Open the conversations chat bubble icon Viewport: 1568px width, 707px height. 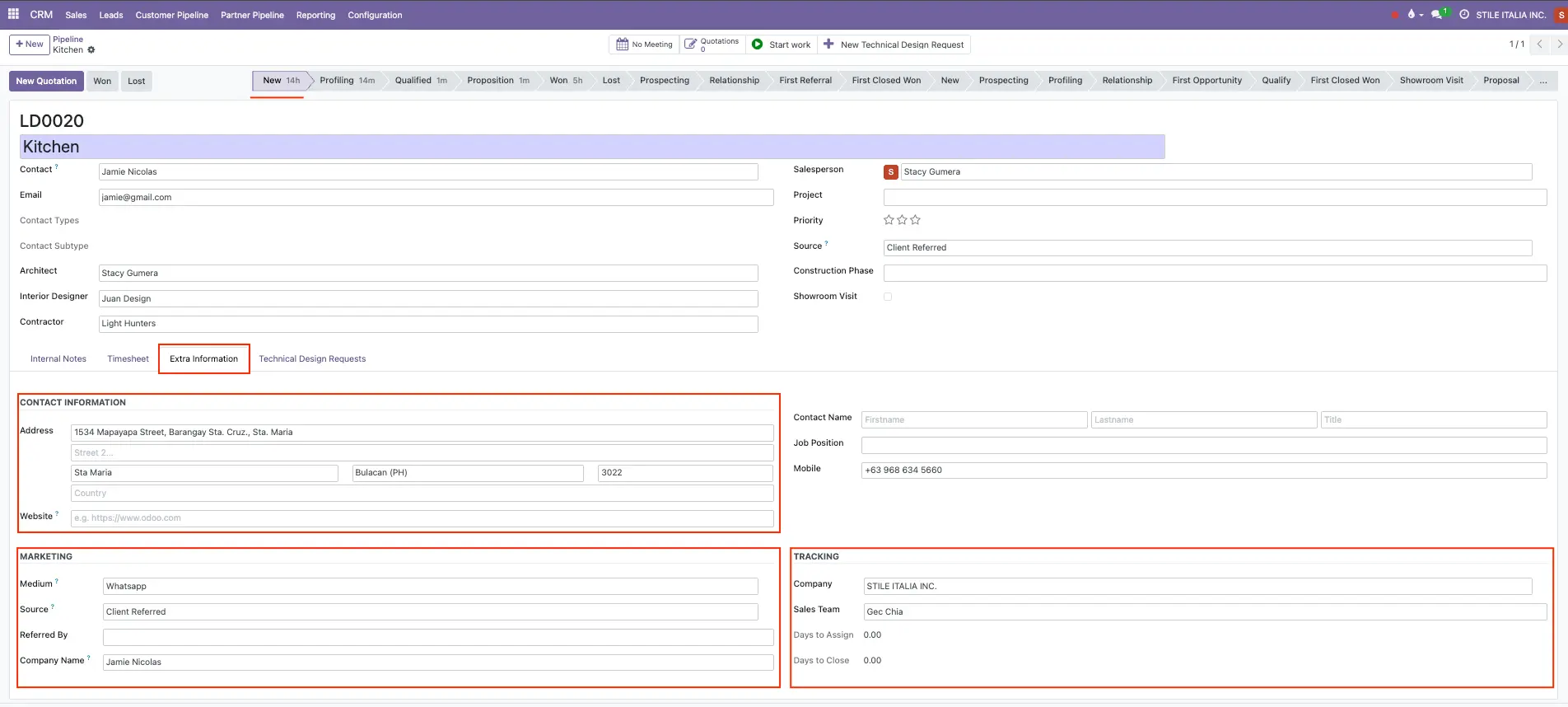tap(1437, 15)
